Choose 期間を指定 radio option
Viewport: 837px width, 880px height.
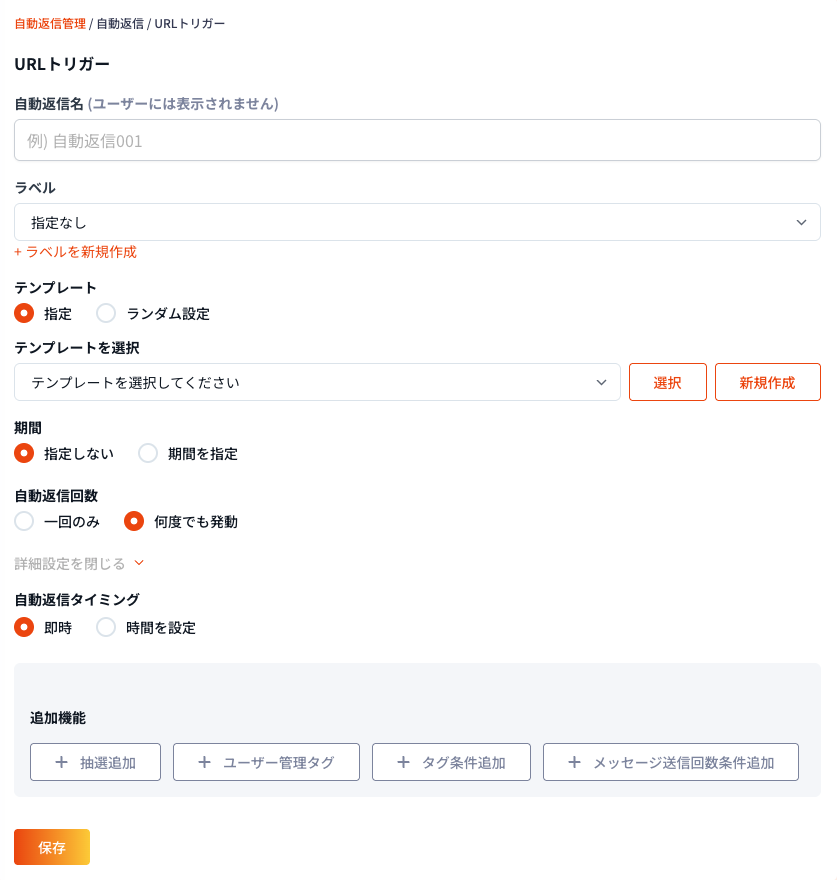149,453
